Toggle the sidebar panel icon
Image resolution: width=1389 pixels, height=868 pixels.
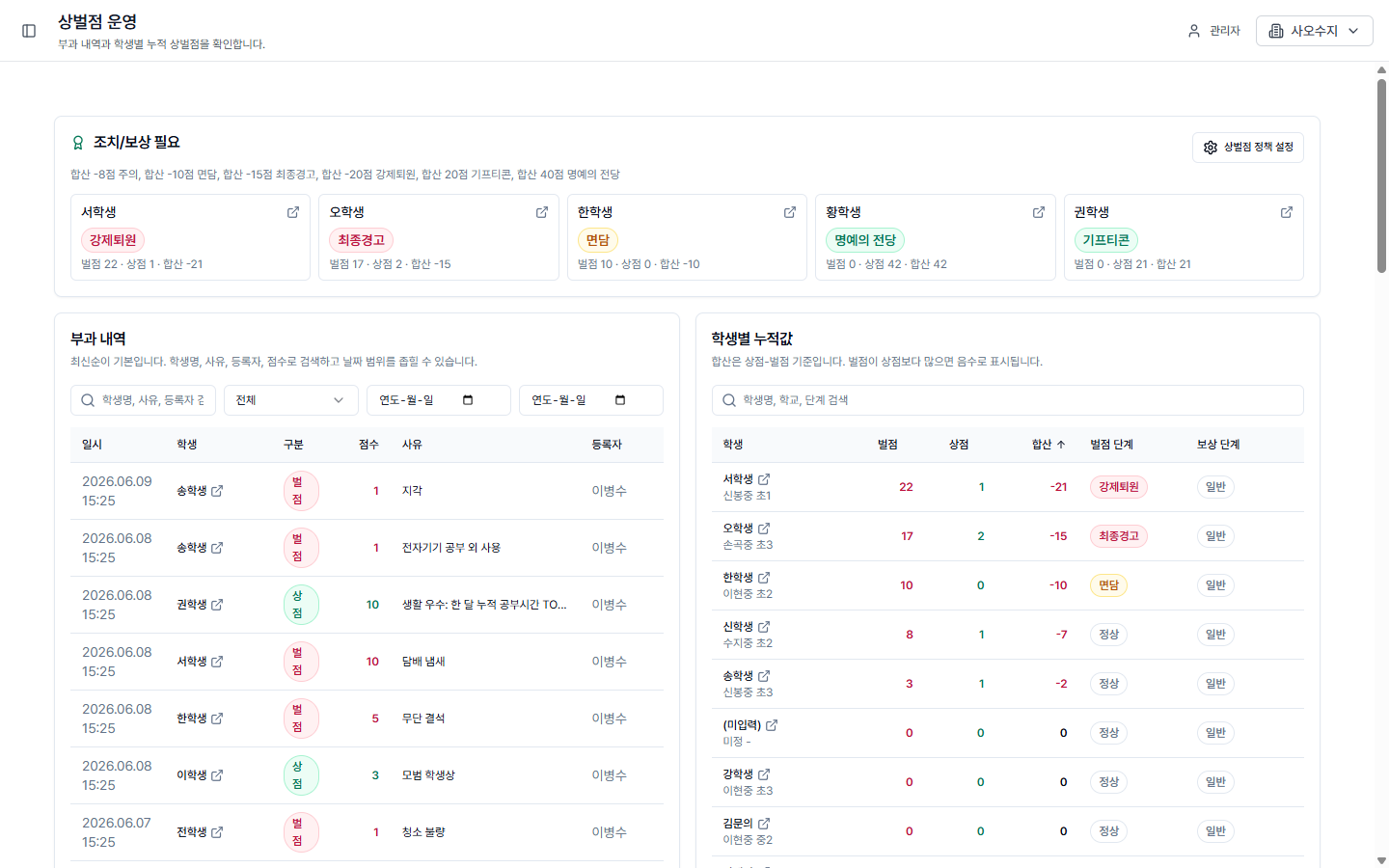point(29,31)
